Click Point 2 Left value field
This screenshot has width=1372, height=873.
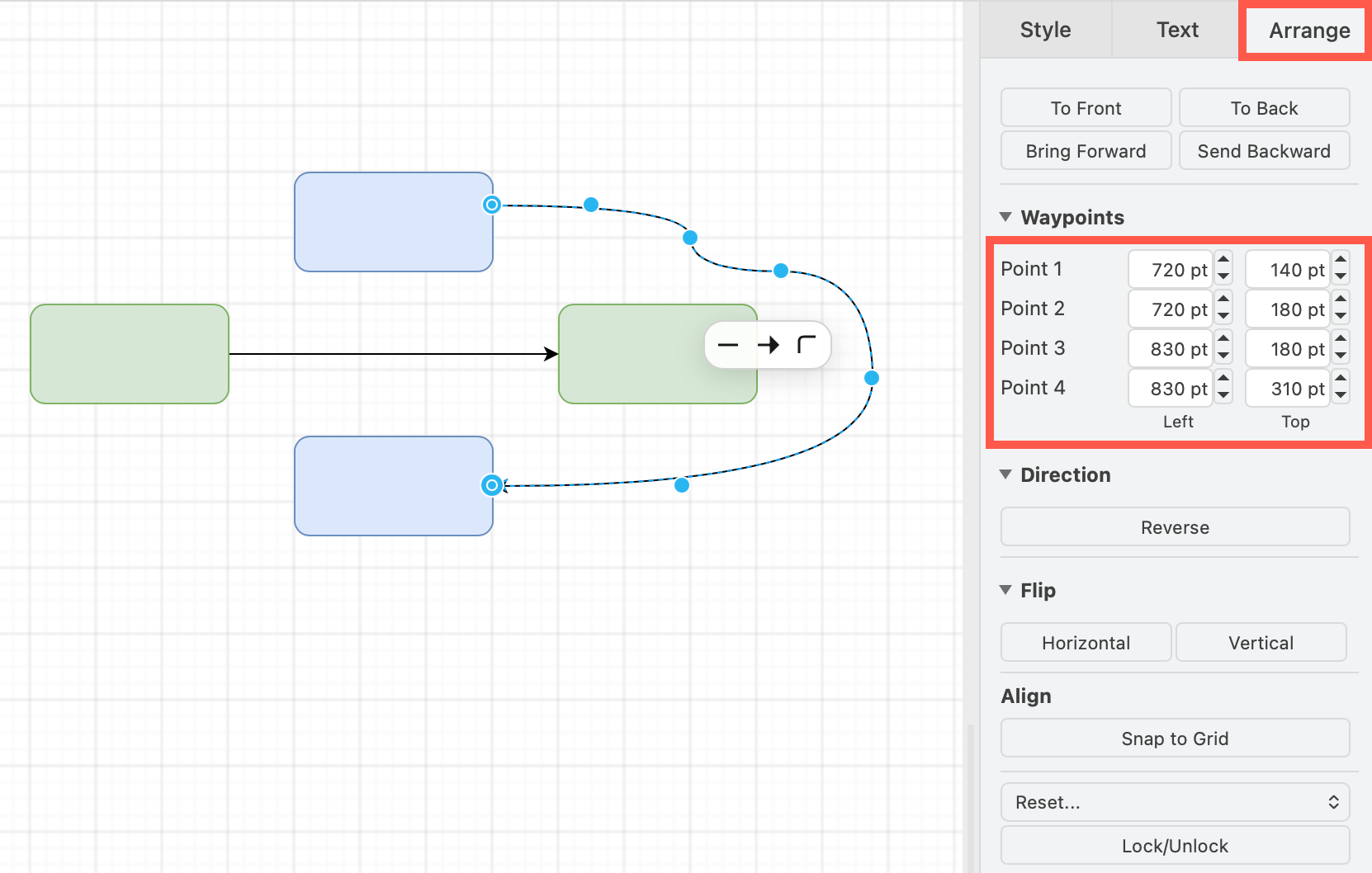pos(1170,309)
